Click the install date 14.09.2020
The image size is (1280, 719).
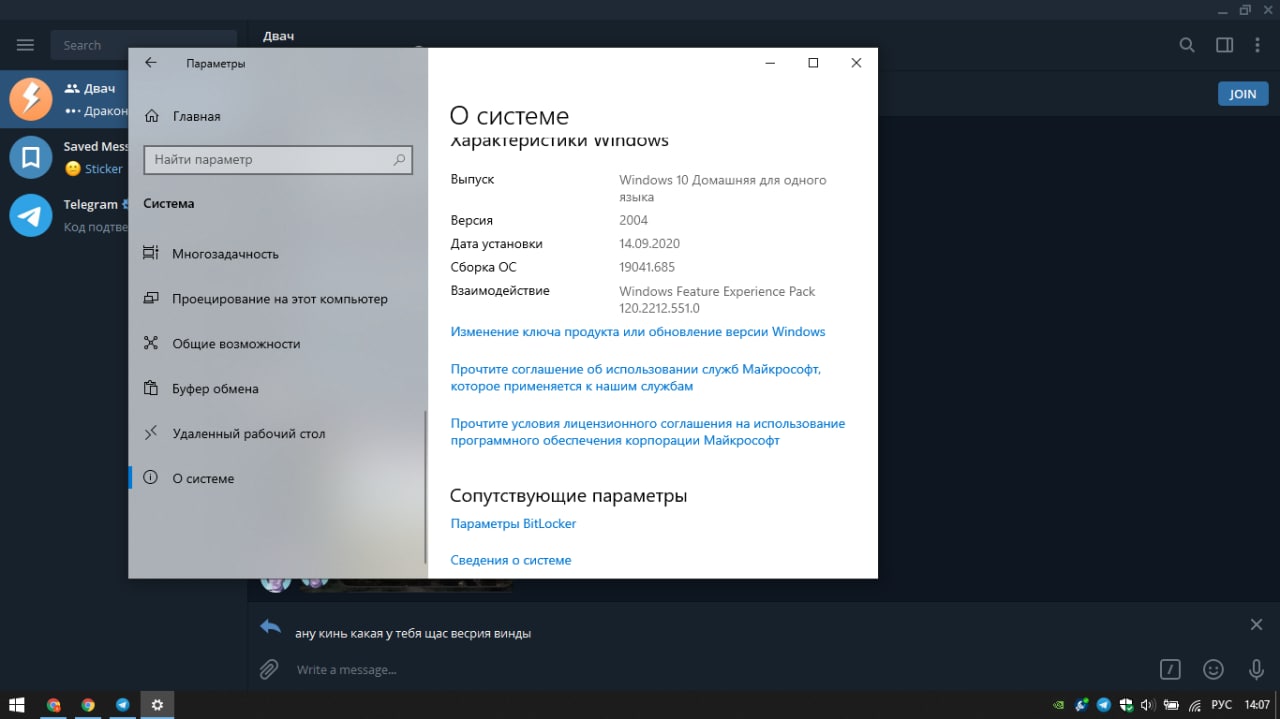click(649, 244)
